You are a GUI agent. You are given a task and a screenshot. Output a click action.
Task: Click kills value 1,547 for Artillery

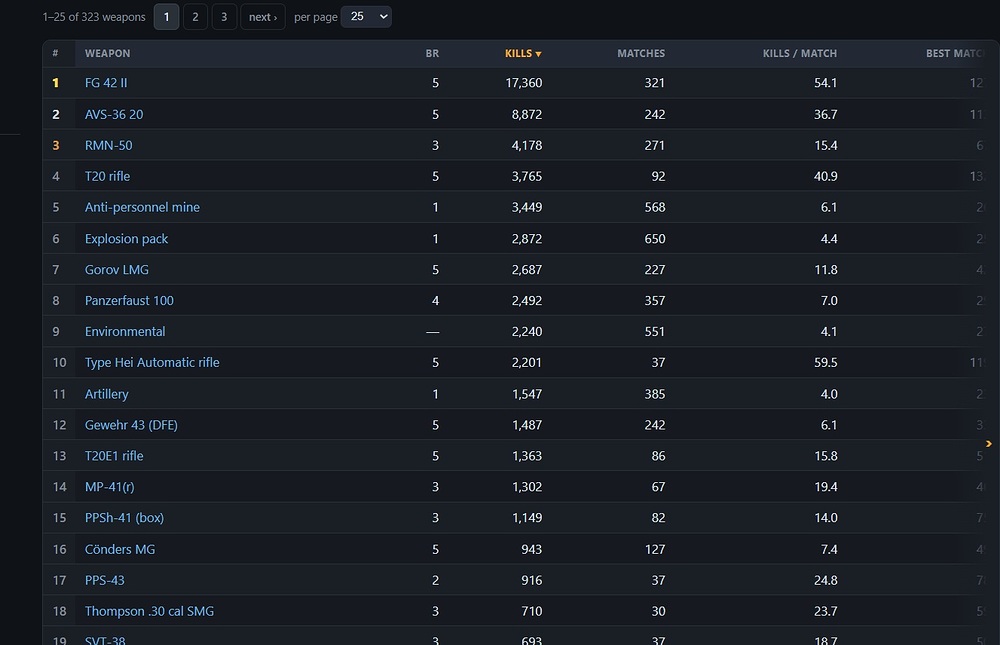(x=527, y=394)
